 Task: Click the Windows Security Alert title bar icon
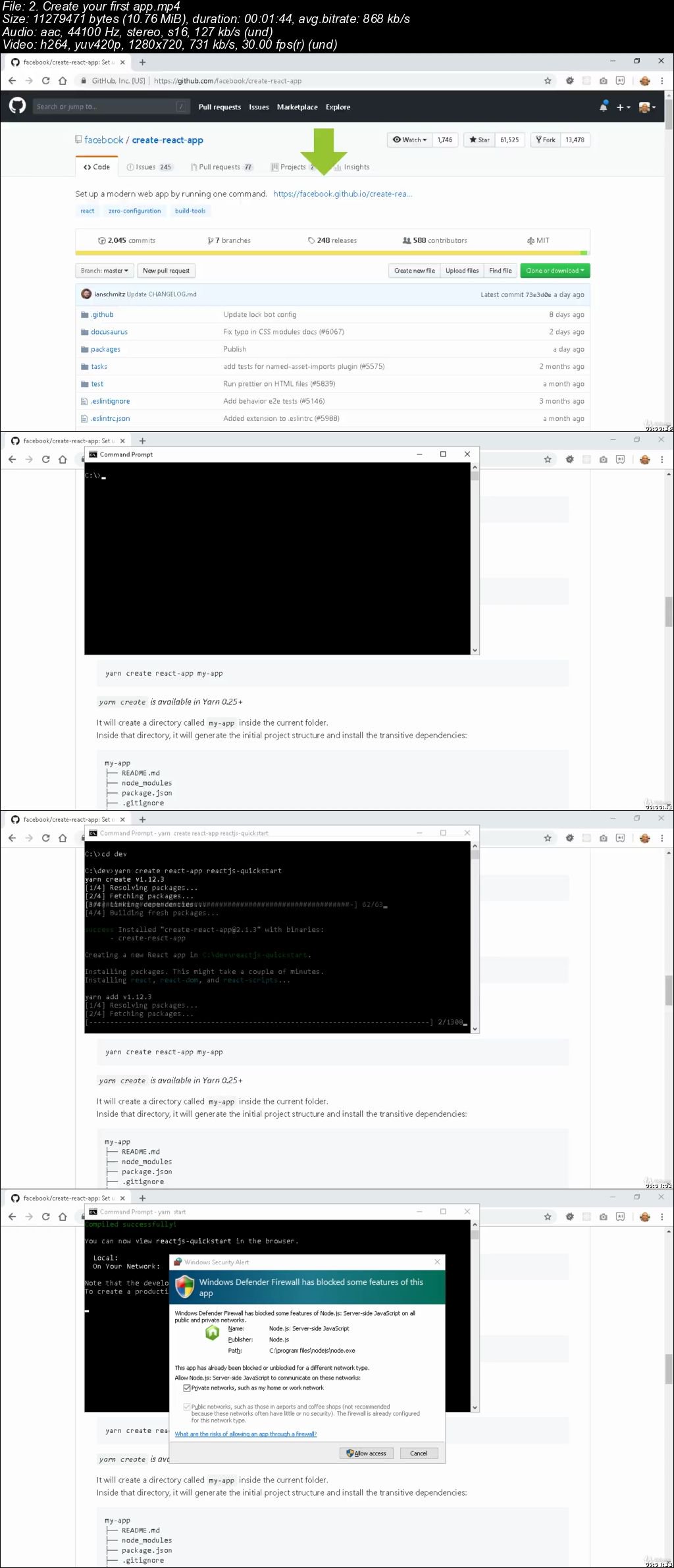point(178,1262)
